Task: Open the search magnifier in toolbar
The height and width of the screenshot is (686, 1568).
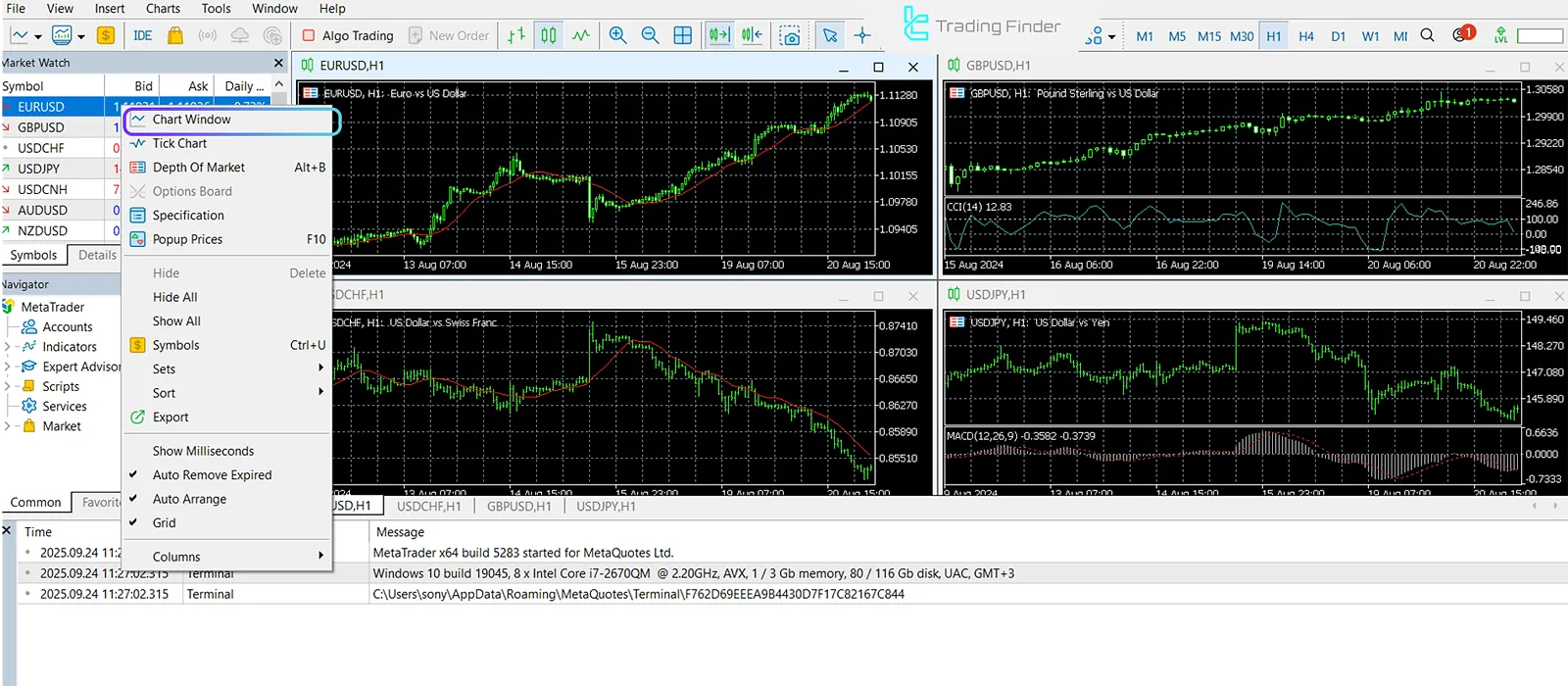Action: (1428, 35)
